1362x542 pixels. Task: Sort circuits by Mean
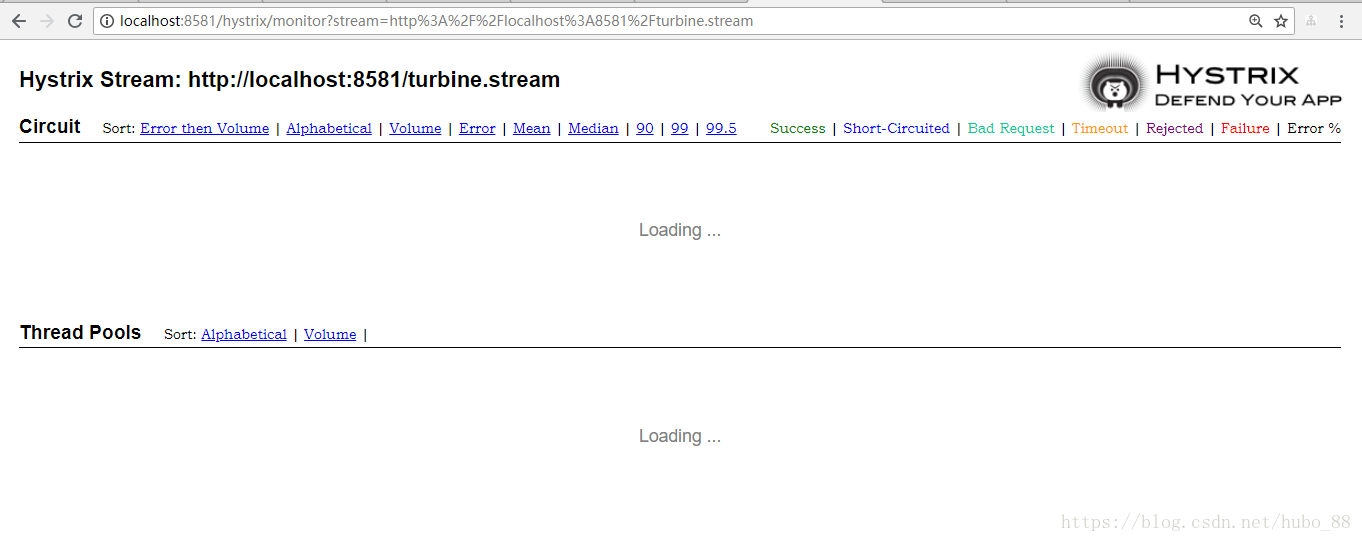point(532,128)
